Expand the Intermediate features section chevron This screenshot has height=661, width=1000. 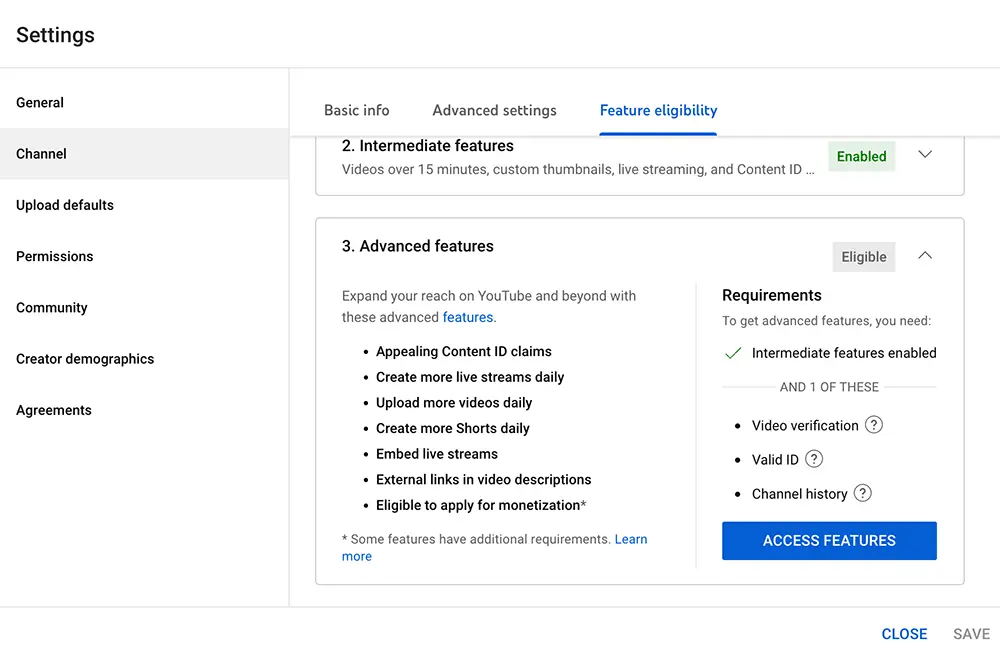925,155
